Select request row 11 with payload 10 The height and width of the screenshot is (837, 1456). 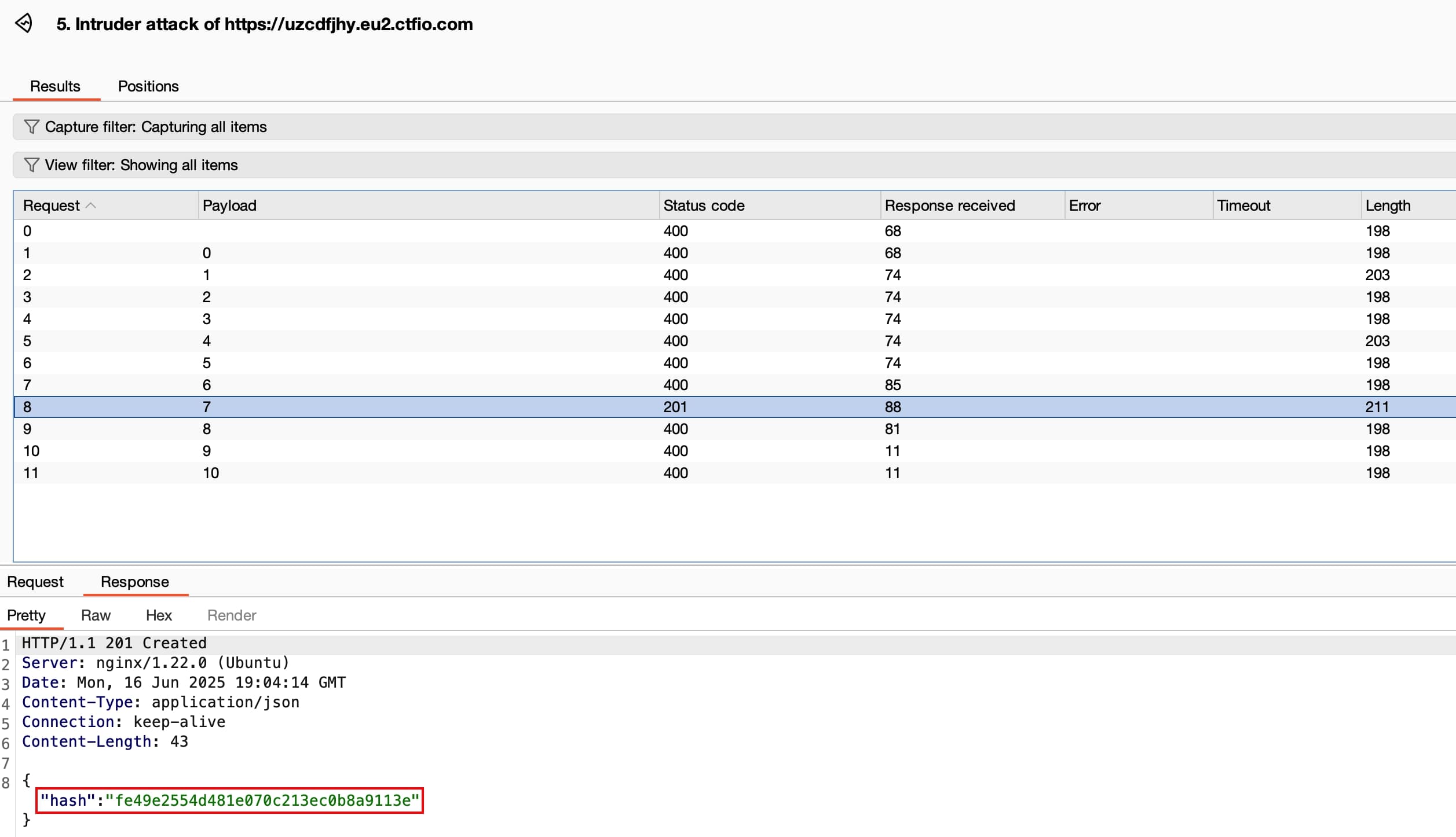coord(734,473)
